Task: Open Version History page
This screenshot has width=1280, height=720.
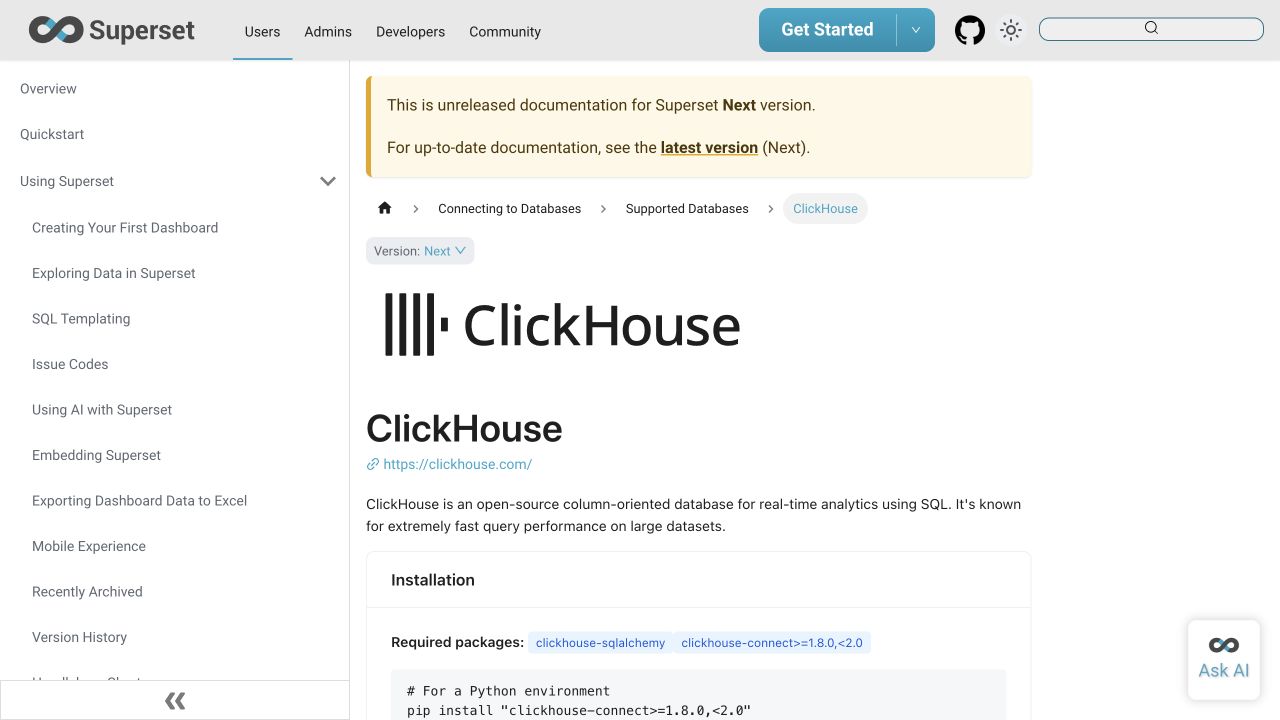Action: [x=79, y=637]
